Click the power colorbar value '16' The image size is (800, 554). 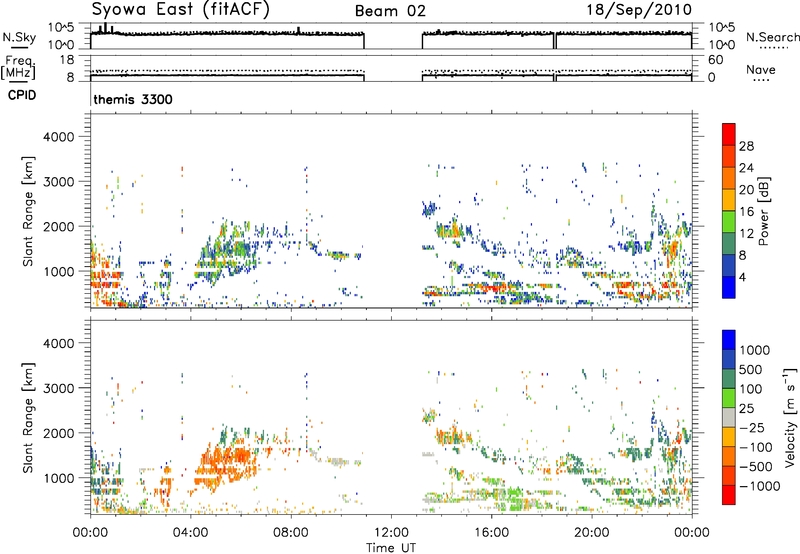(746, 212)
